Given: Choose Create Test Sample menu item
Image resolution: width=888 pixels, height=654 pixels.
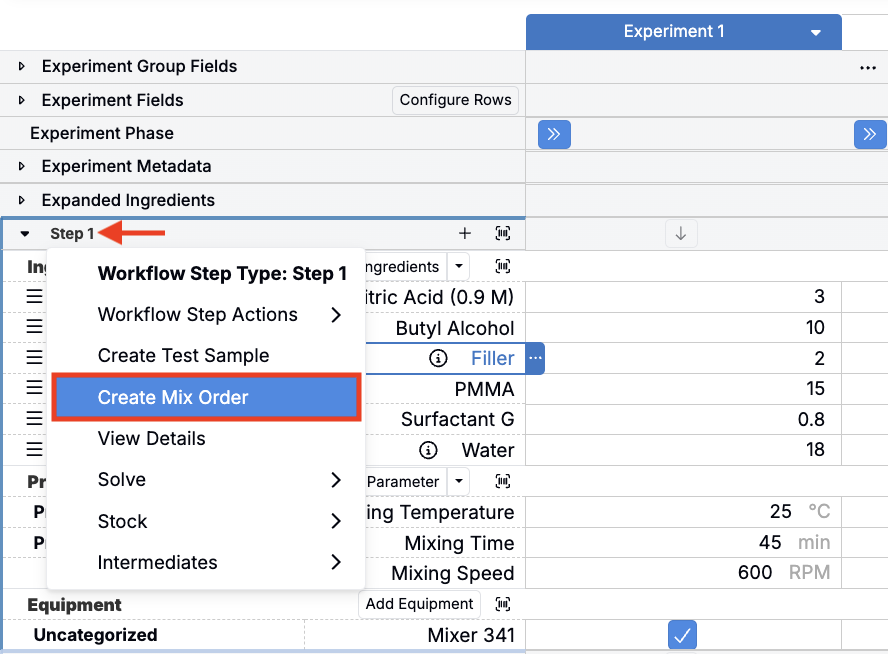Looking at the screenshot, I should click(x=183, y=356).
